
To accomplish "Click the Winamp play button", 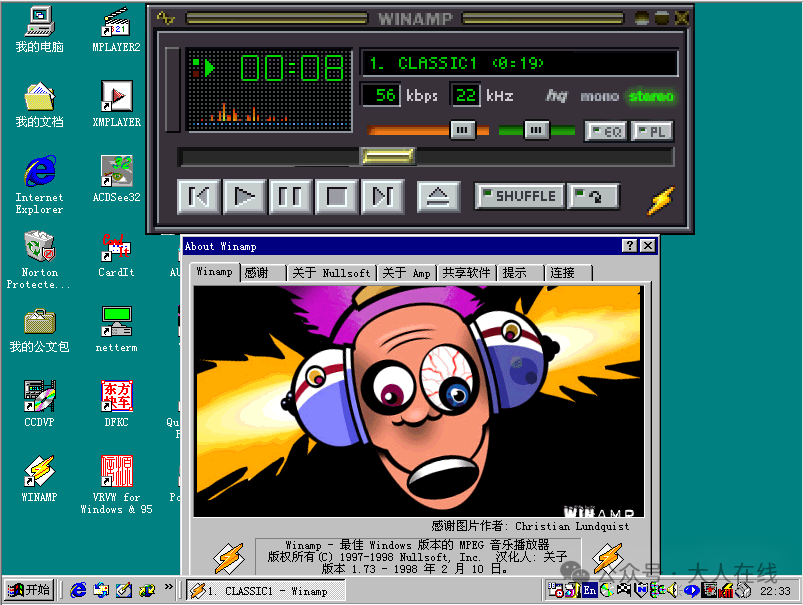I will pos(244,196).
